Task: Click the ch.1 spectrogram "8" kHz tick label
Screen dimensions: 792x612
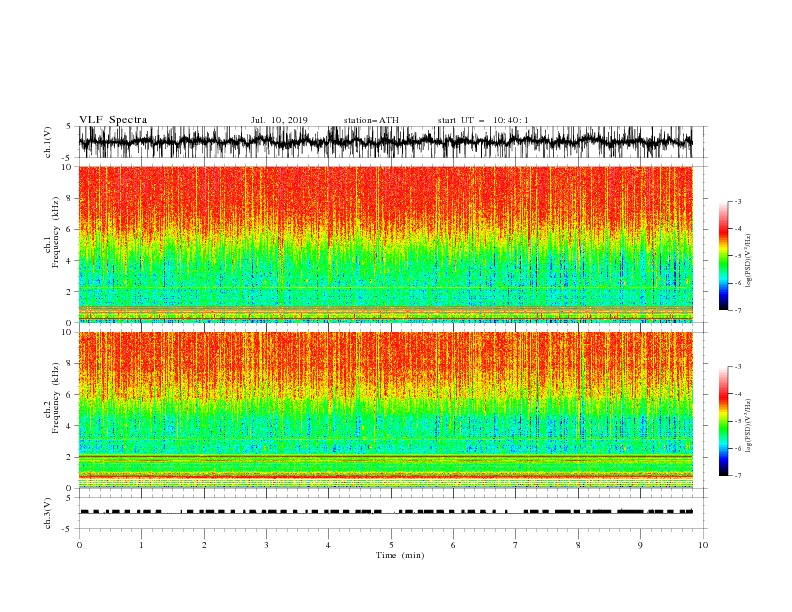Action: tap(70, 198)
